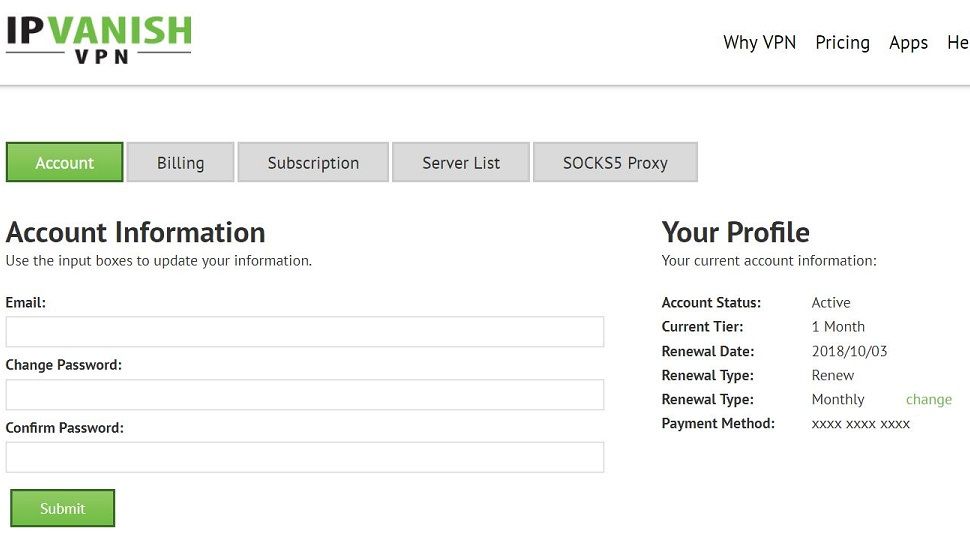
Task: Open the SOCKS5 Proxy tab
Action: [x=615, y=163]
